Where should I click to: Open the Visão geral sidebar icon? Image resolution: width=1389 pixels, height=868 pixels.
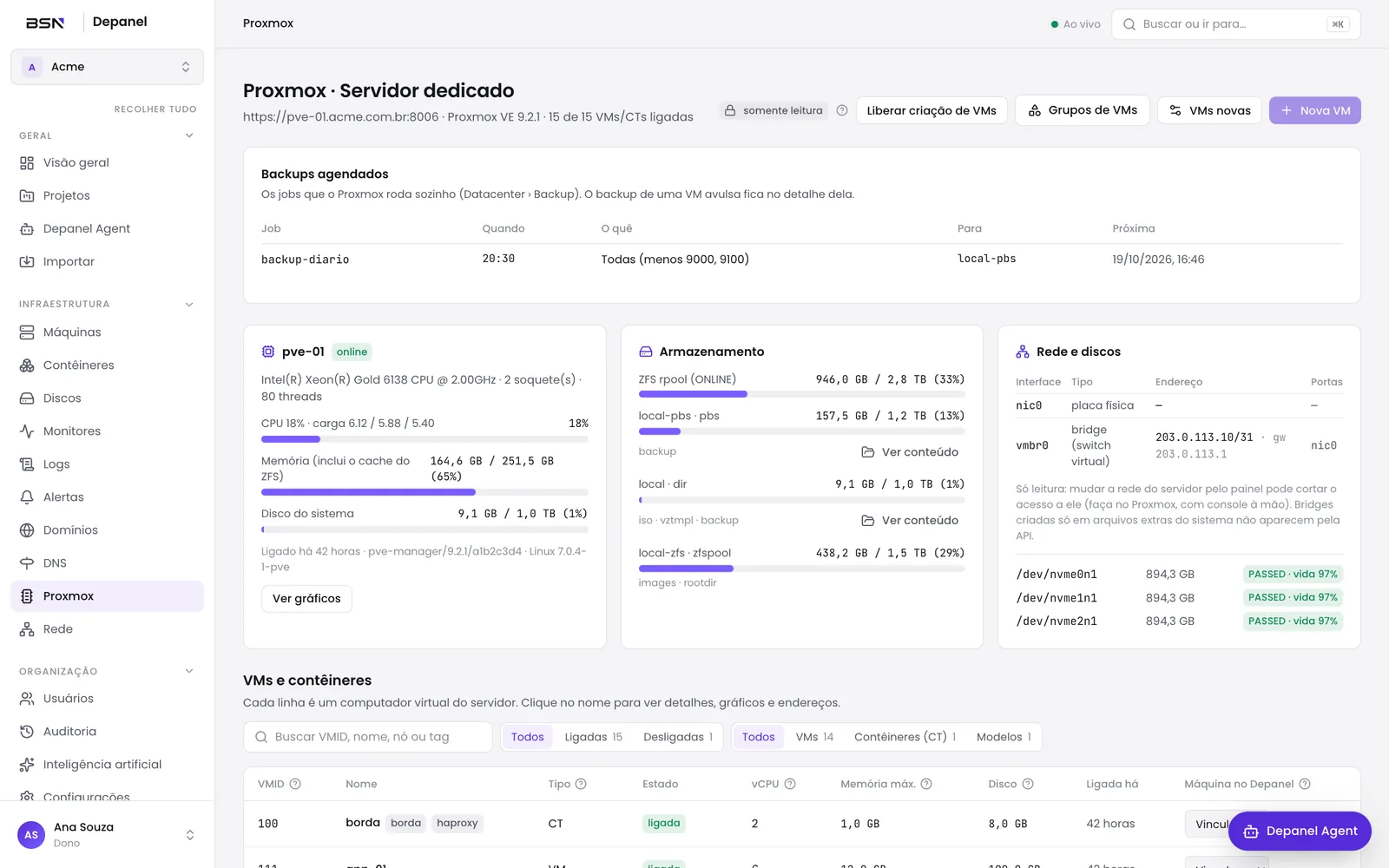pos(27,162)
